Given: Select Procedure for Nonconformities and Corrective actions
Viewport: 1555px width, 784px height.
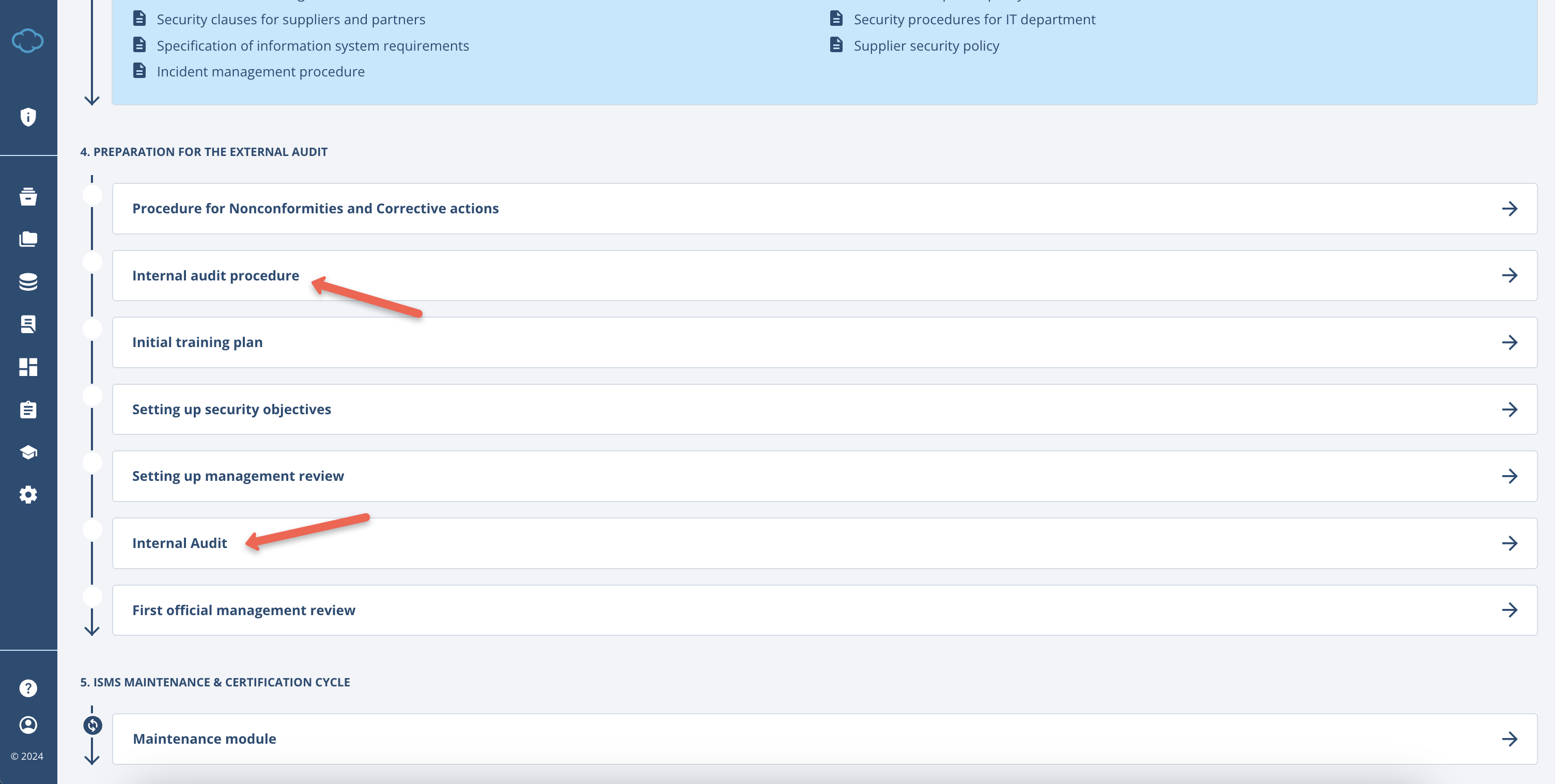Looking at the screenshot, I should coord(315,209).
